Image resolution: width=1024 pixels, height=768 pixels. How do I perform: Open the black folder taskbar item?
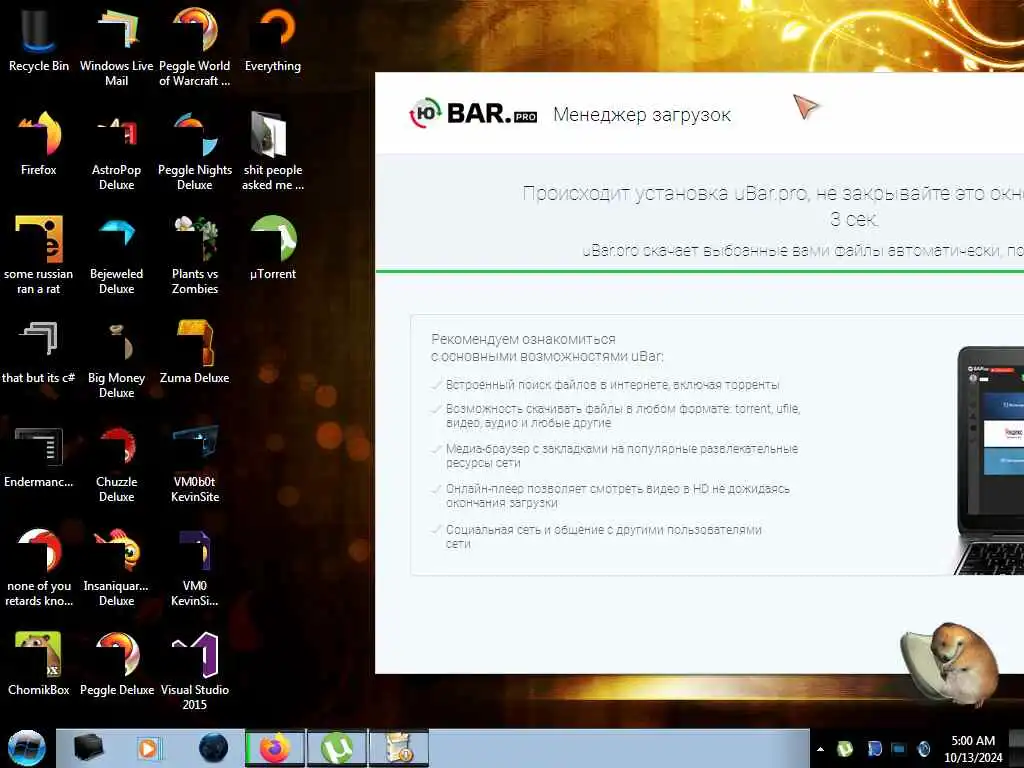click(x=88, y=748)
